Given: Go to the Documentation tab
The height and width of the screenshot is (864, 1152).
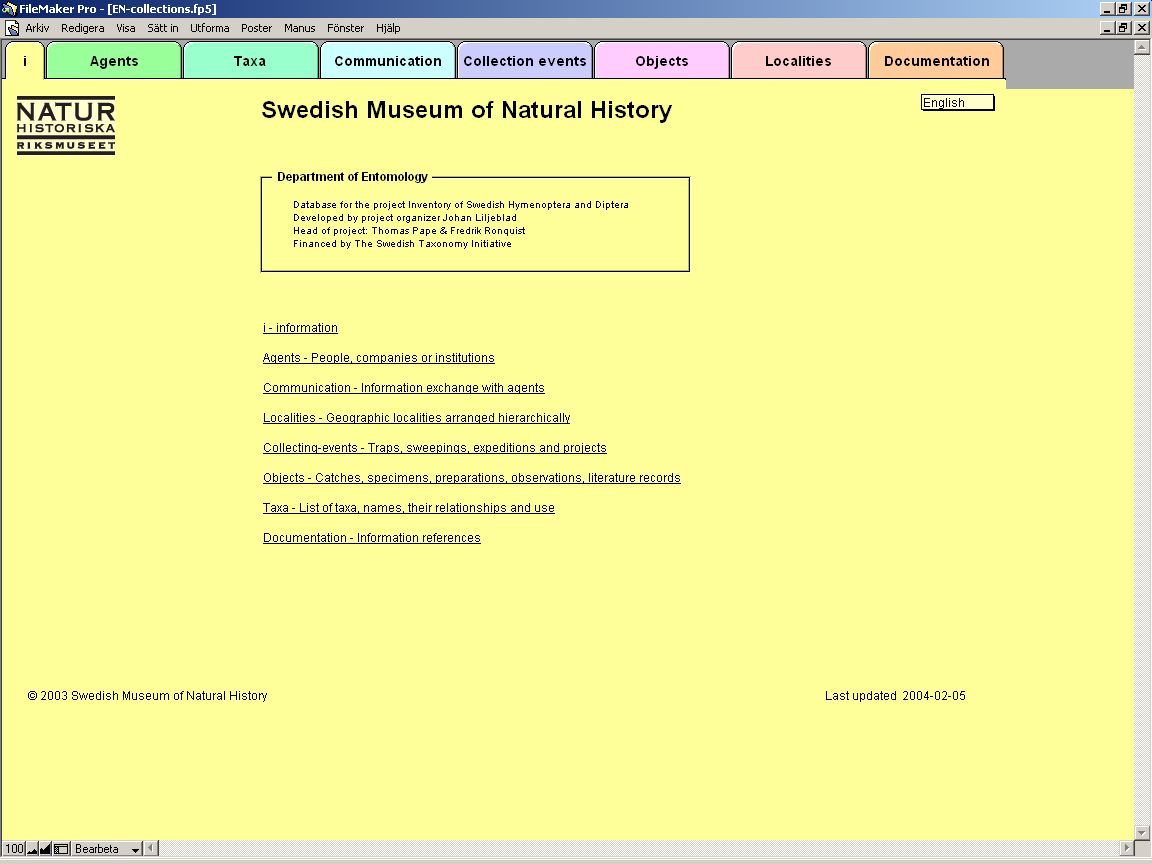Looking at the screenshot, I should pyautogui.click(x=936, y=61).
